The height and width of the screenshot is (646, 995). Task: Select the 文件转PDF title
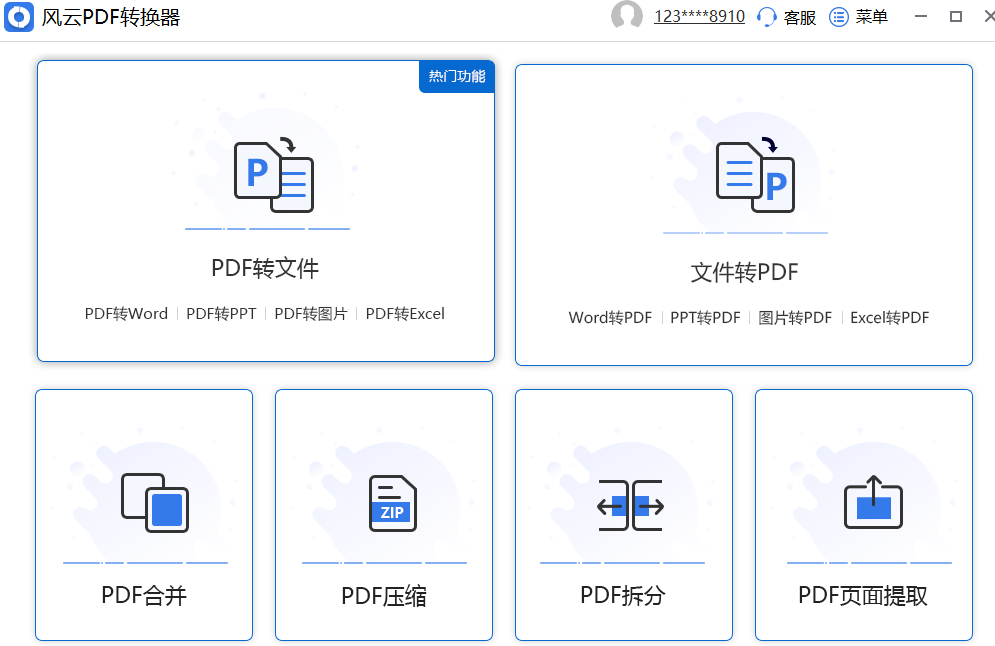[x=744, y=272]
